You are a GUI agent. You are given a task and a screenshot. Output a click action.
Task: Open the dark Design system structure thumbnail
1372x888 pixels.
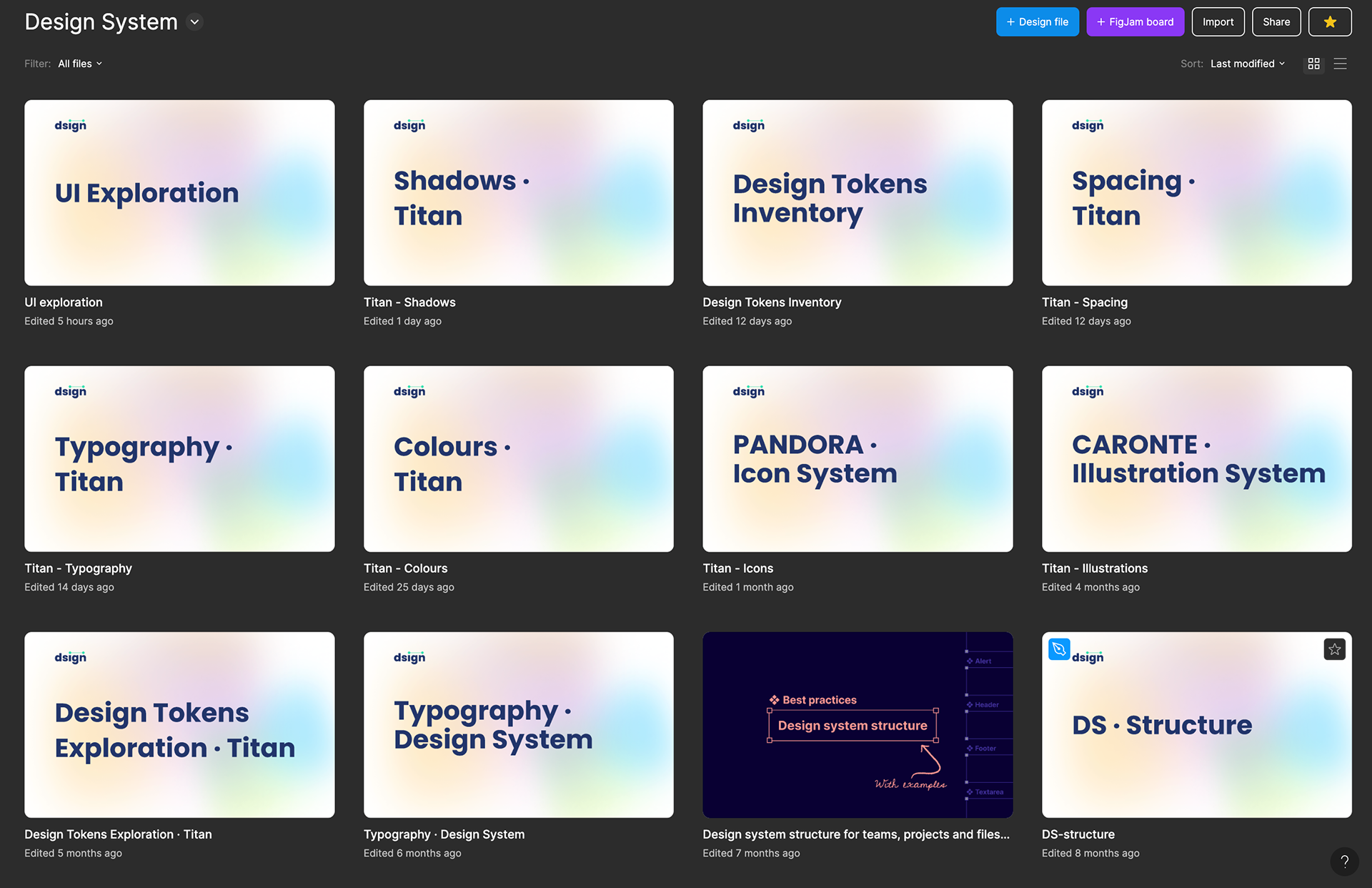click(x=857, y=724)
